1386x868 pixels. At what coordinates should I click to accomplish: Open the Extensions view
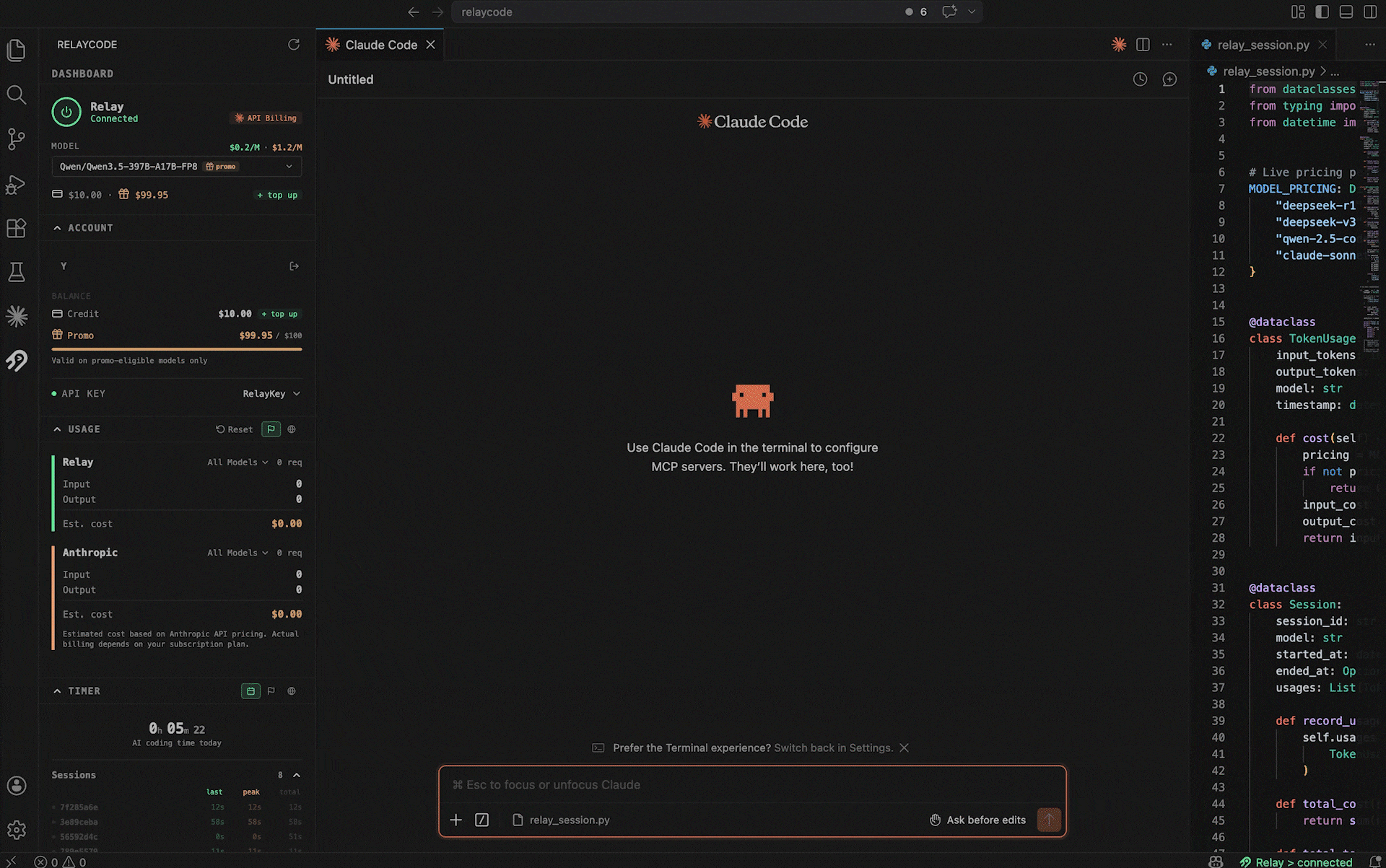(16, 228)
